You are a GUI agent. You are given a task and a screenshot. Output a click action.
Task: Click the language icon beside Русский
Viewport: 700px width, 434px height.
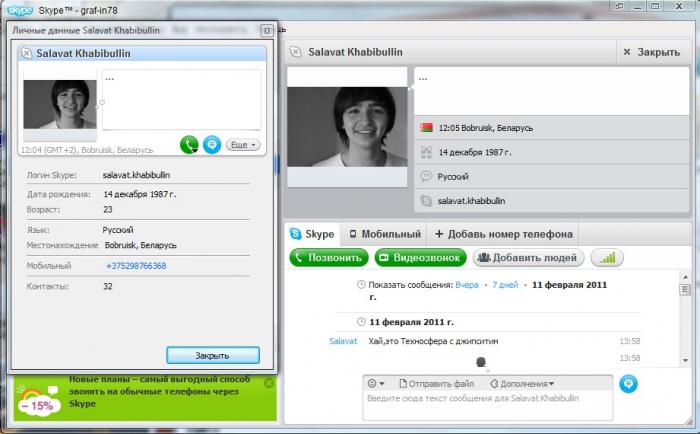coord(426,176)
